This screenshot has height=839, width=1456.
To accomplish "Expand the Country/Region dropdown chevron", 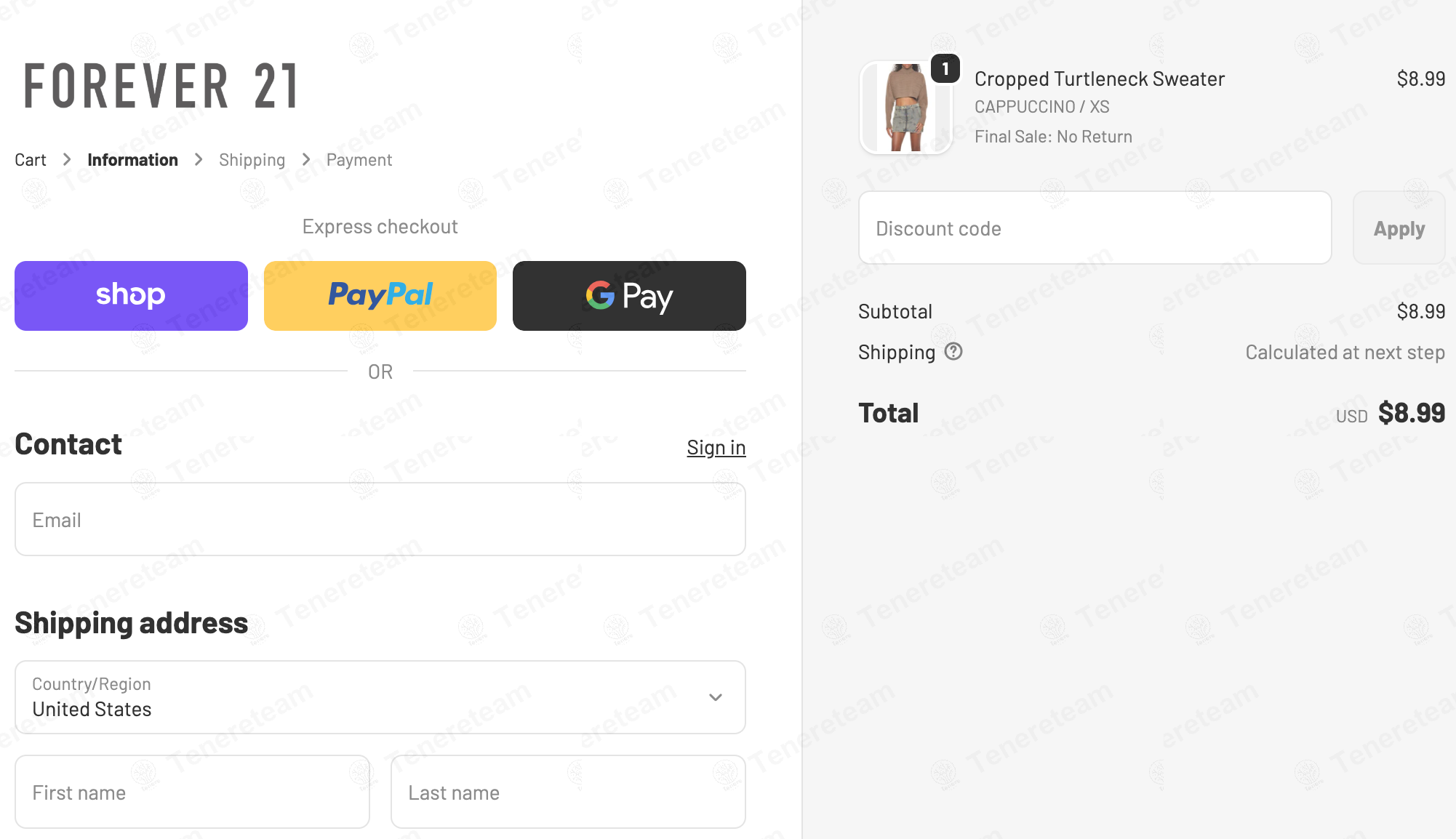I will tap(716, 697).
